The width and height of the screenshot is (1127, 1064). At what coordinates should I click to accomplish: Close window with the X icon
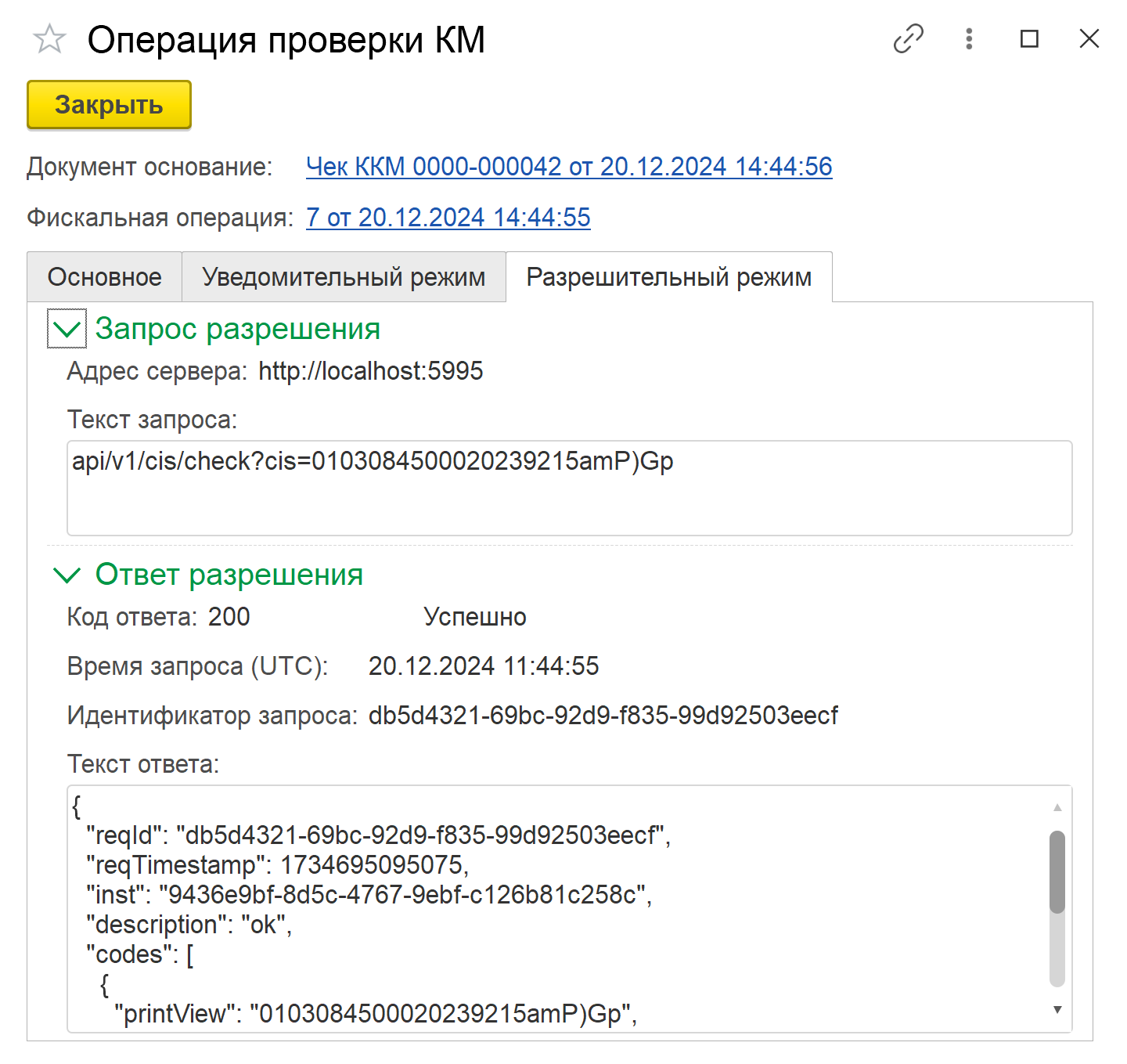tap(1089, 38)
